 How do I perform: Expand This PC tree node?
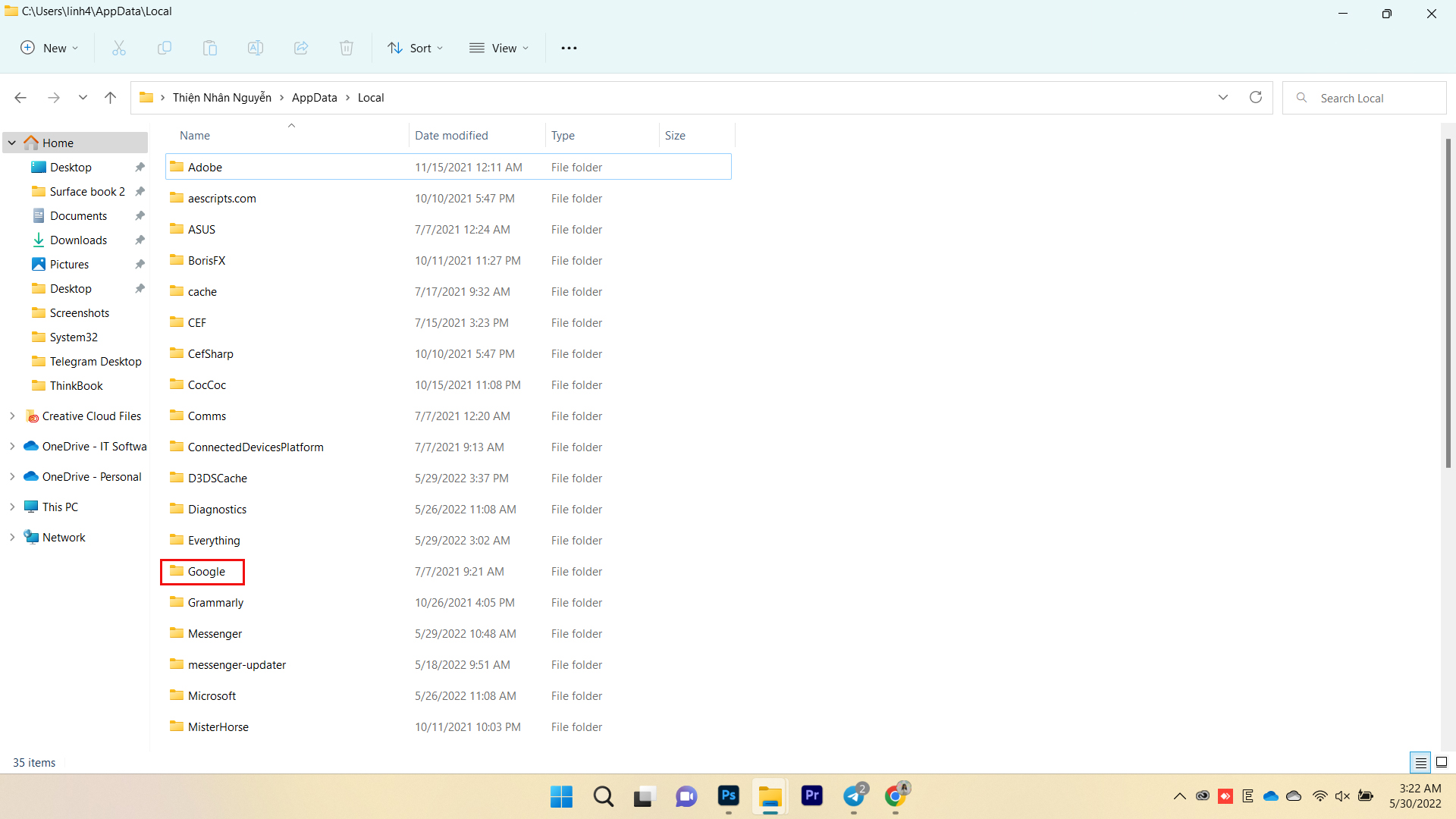point(12,507)
